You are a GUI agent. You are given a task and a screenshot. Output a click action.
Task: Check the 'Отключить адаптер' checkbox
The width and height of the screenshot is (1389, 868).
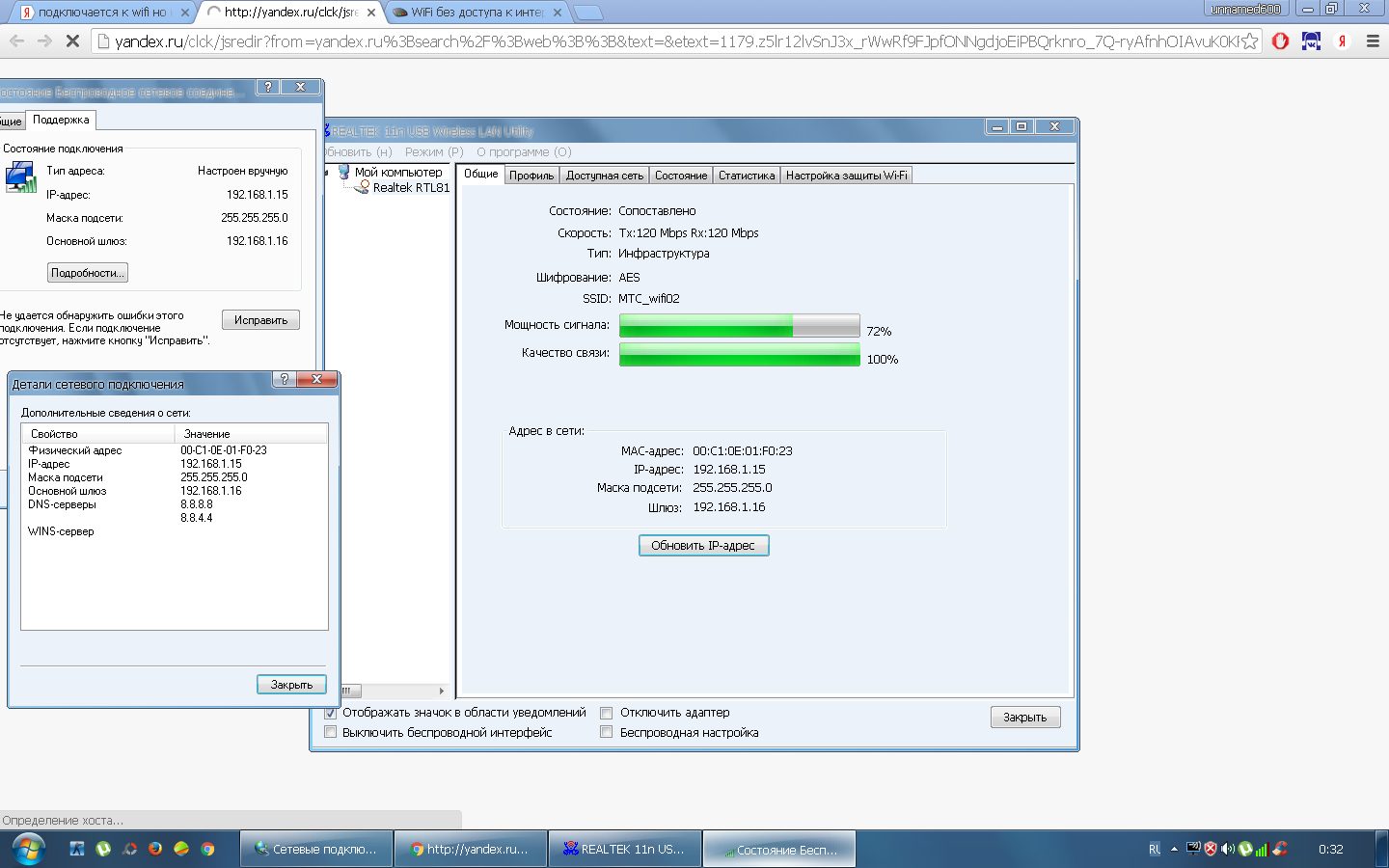coord(607,713)
